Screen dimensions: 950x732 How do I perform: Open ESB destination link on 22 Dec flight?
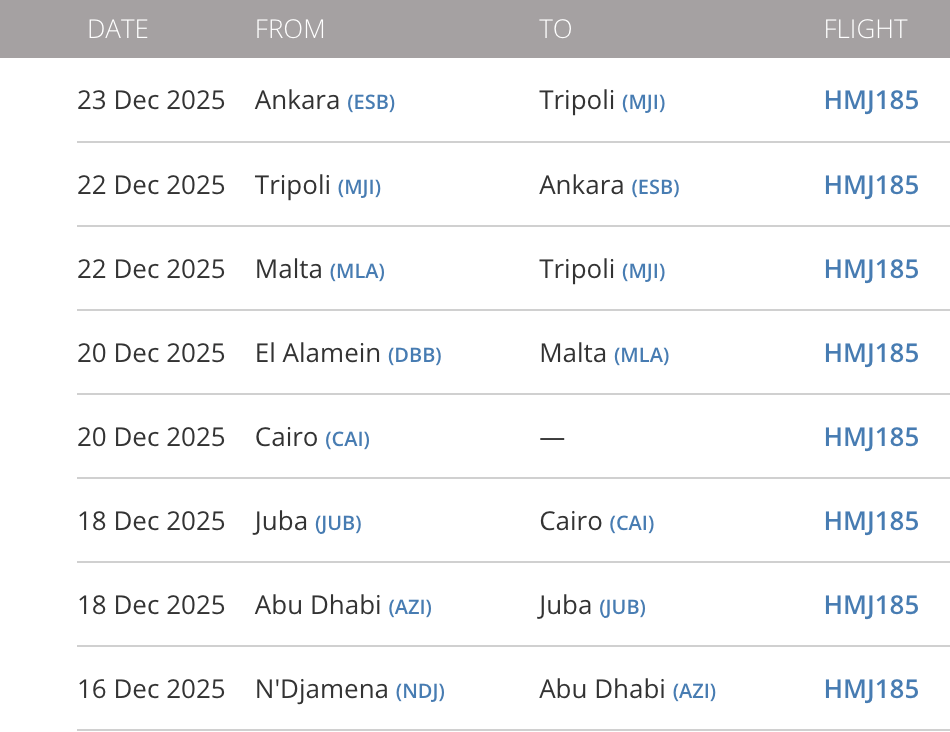(655, 187)
